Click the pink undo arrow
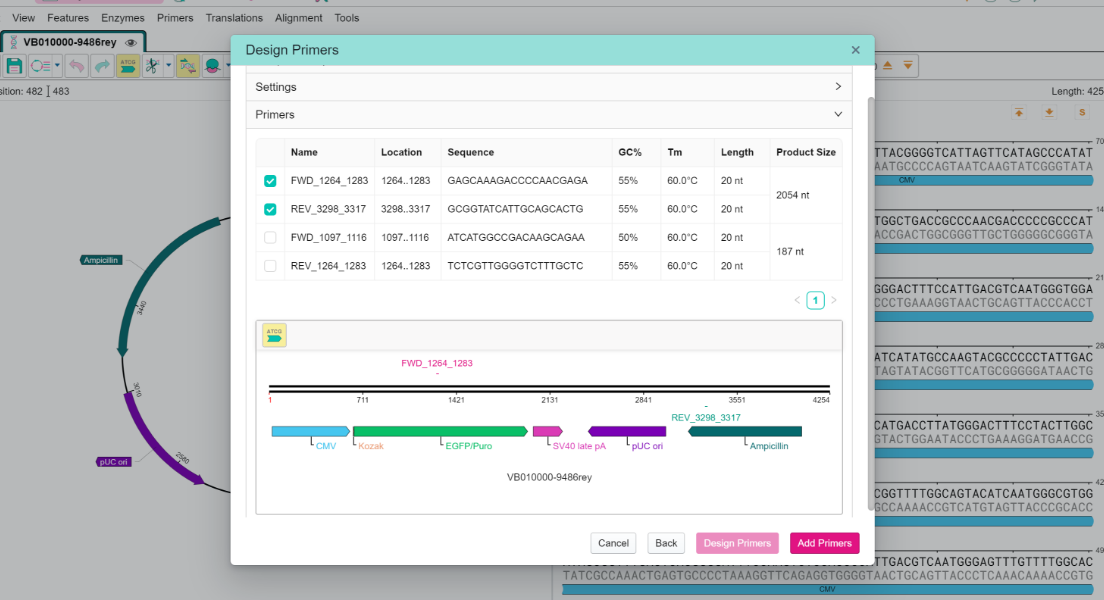This screenshot has width=1104, height=600. tap(77, 66)
